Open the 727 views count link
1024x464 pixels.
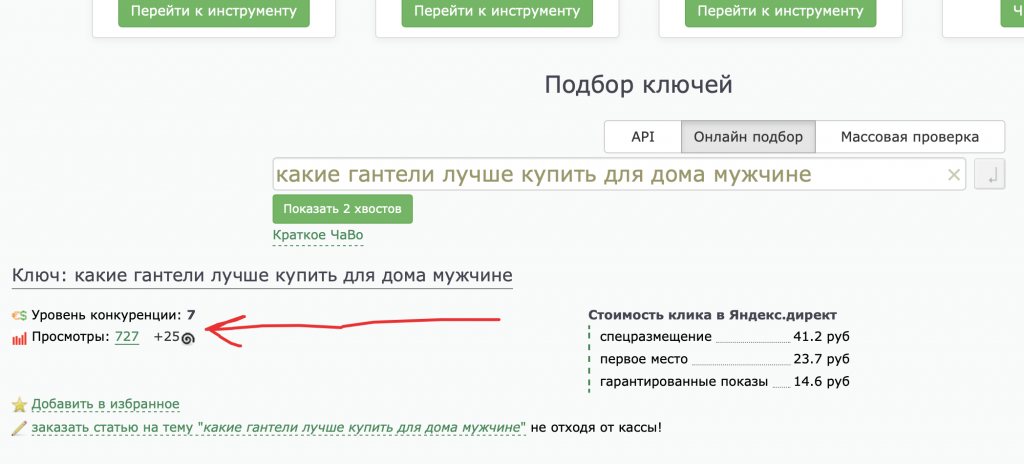[x=127, y=338]
